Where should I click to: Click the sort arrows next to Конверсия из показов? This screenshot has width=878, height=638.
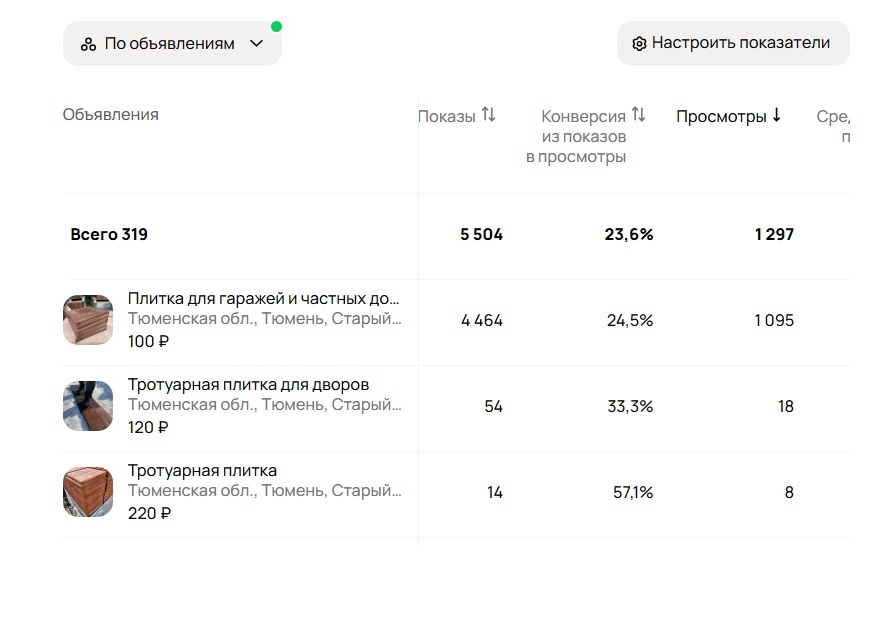tap(634, 115)
